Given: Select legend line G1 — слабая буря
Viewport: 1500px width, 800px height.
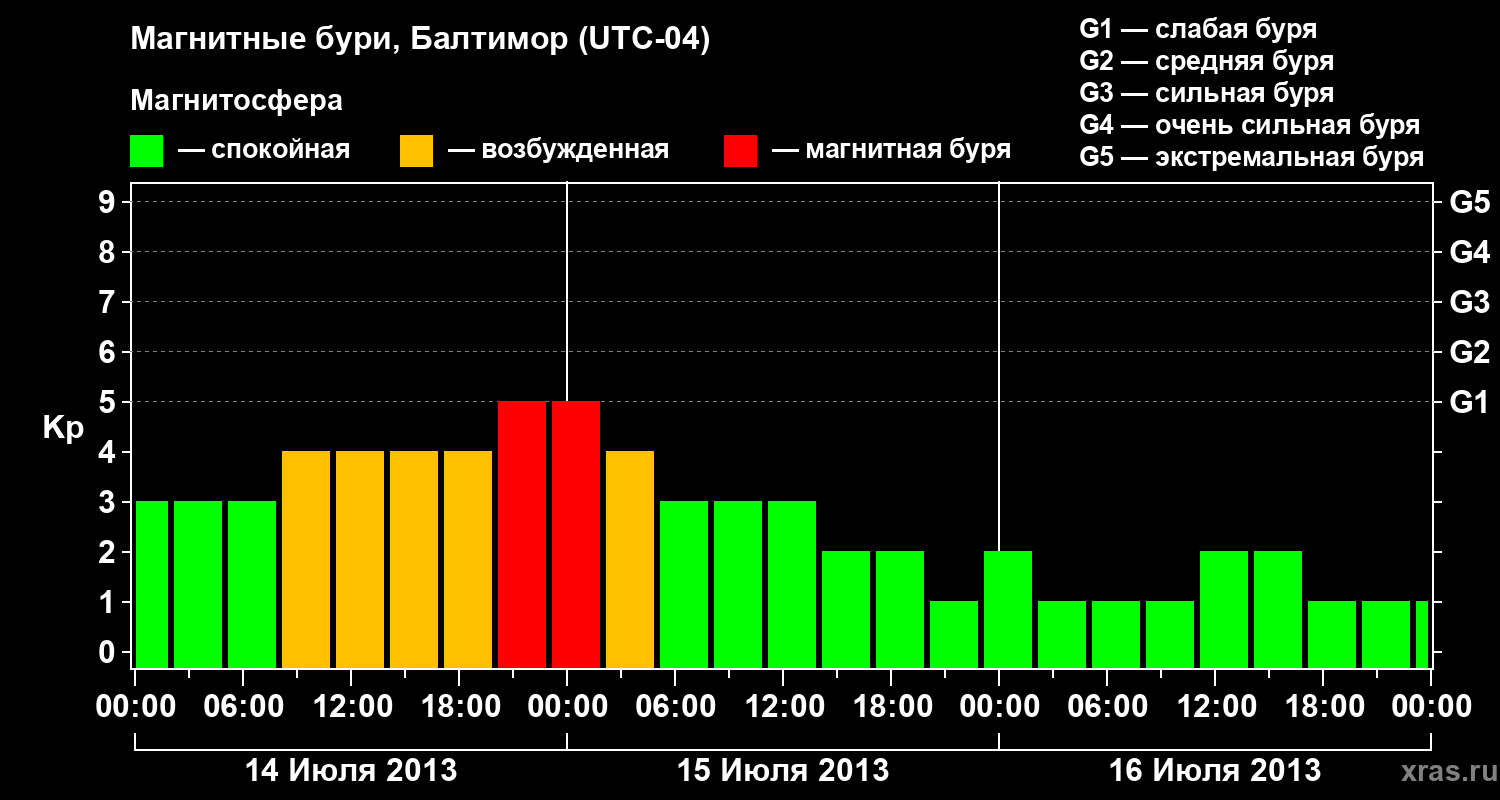Looking at the screenshot, I should coord(1198,29).
